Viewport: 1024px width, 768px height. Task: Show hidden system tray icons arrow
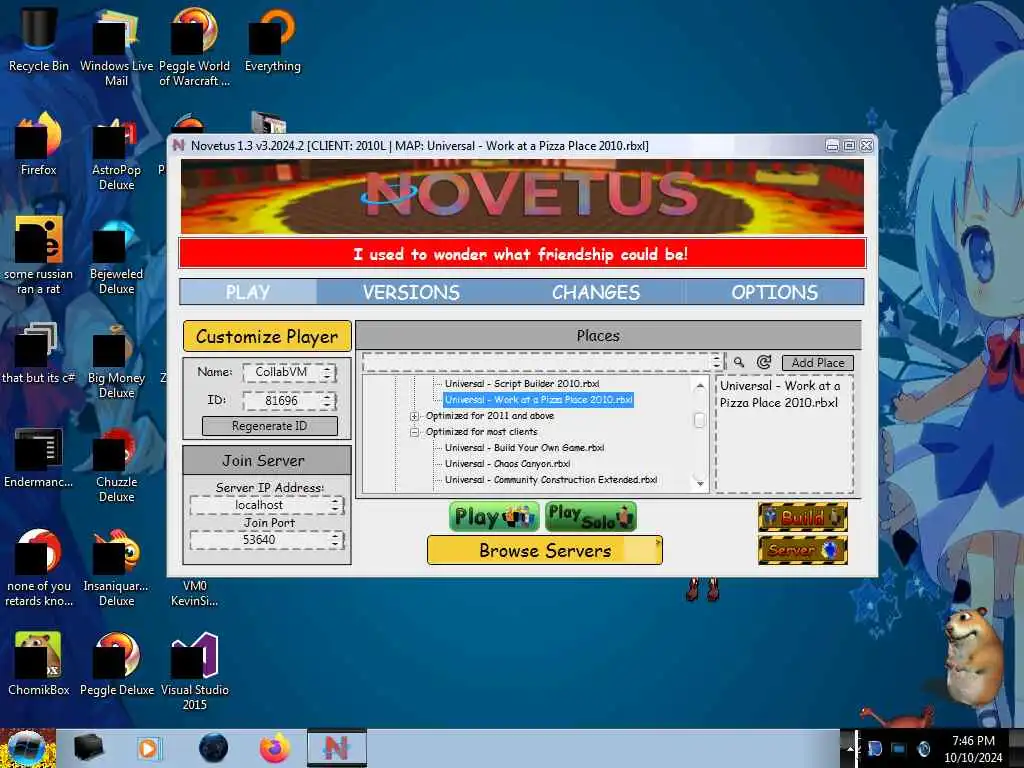click(850, 748)
